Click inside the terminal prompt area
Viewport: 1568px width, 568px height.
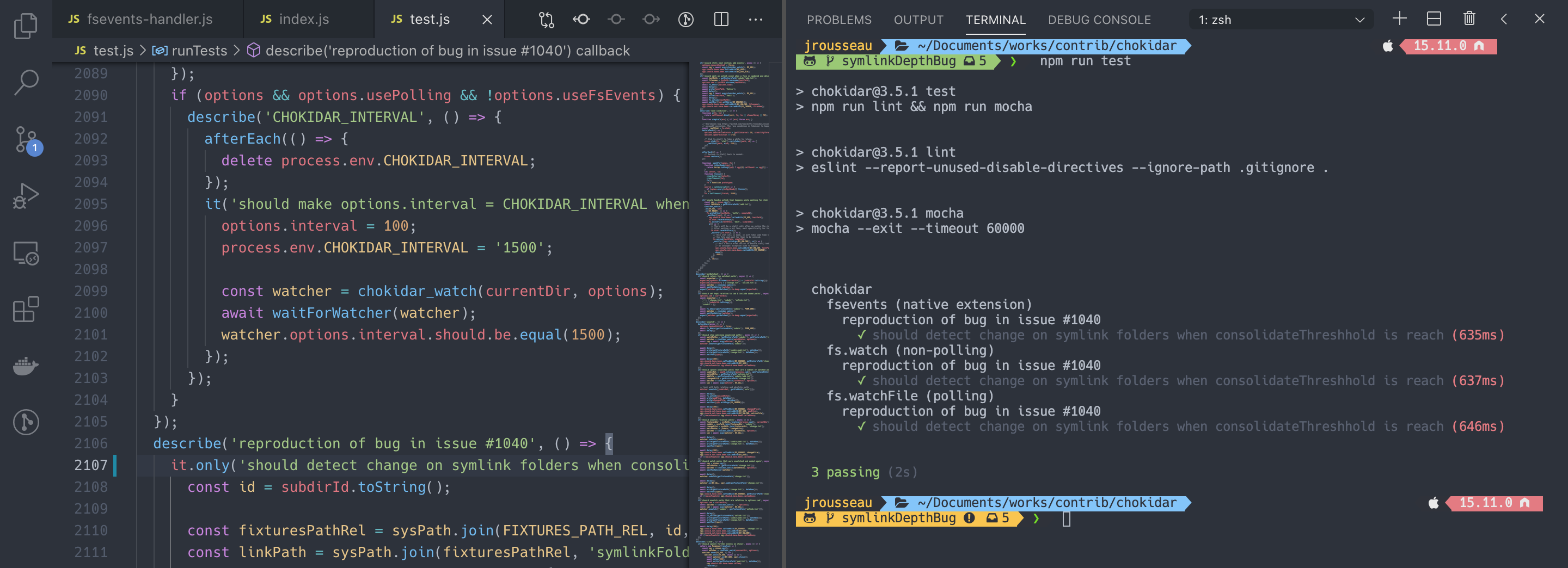(1156, 520)
